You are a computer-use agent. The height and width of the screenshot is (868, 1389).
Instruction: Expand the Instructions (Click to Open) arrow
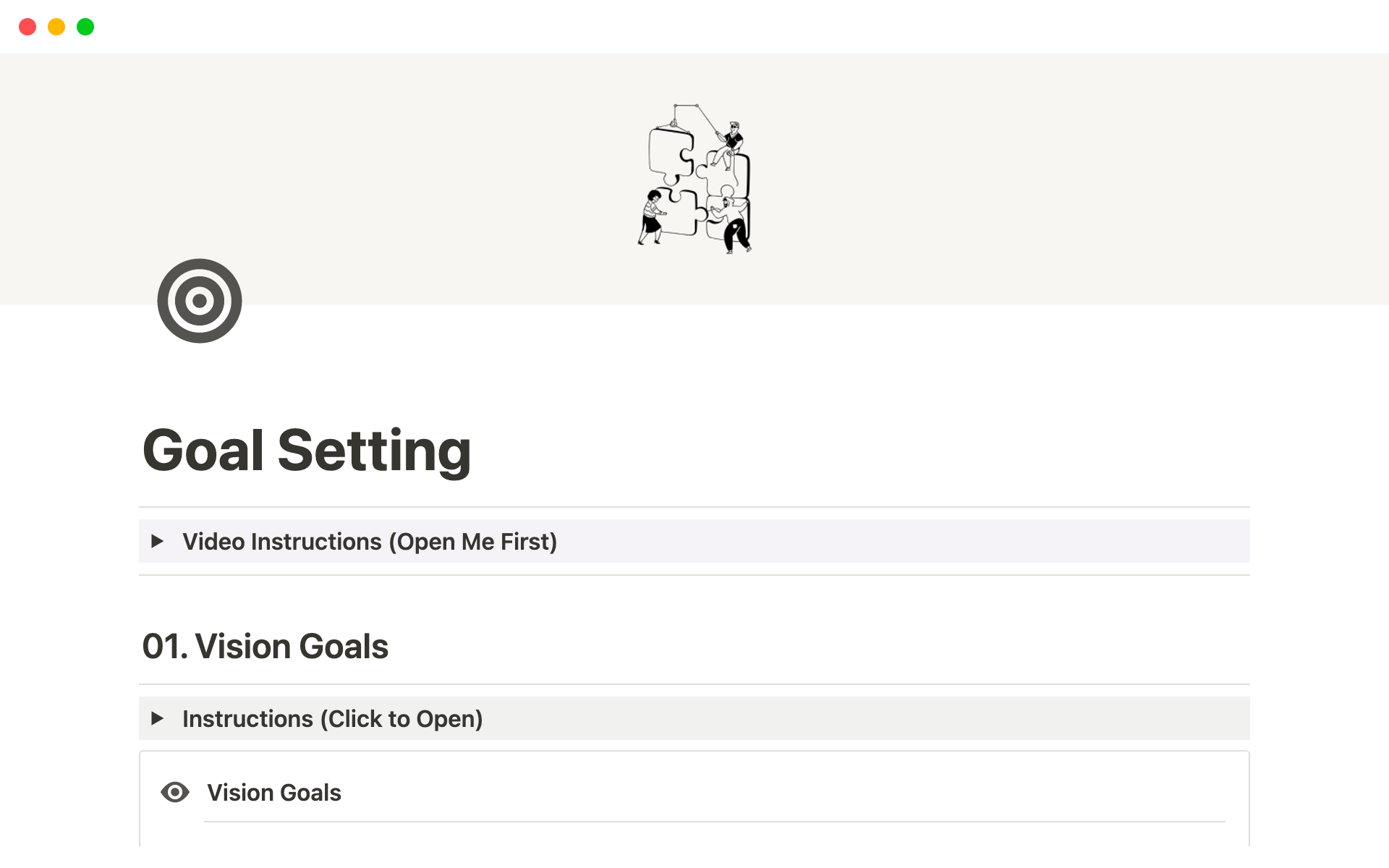click(157, 718)
